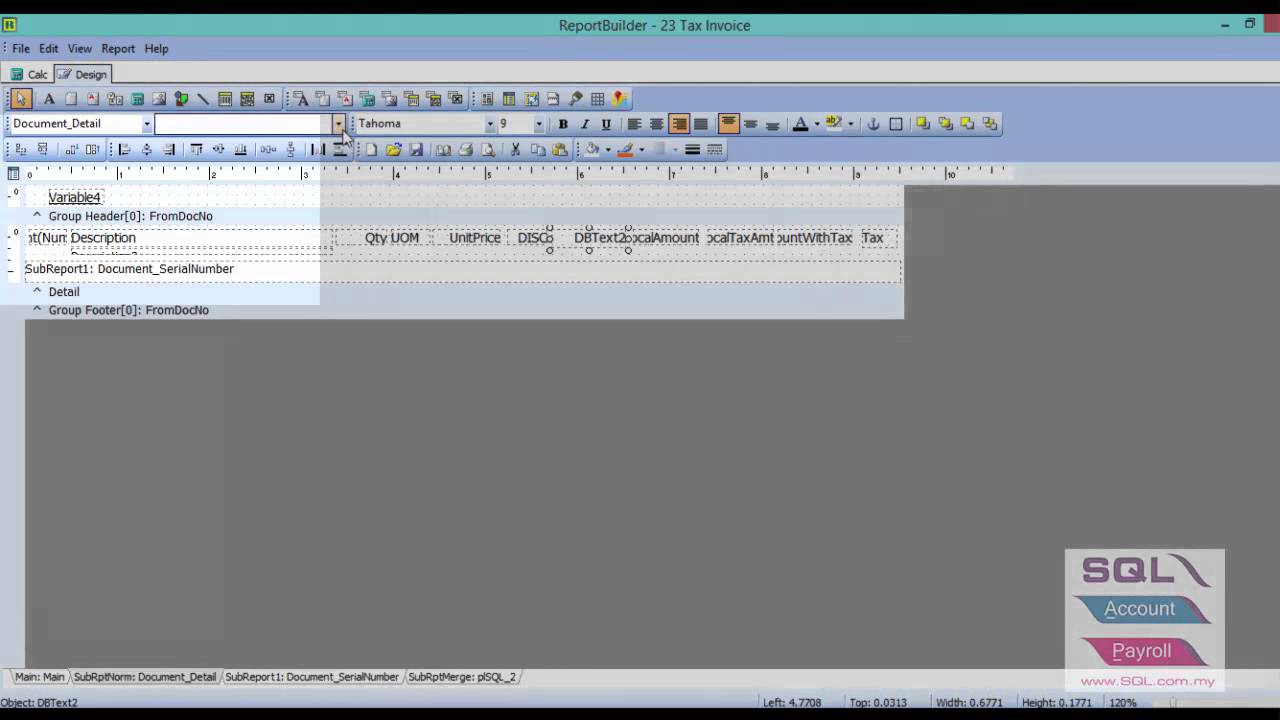Viewport: 1280px width, 720px height.
Task: Select the DBMemo data component tool
Action: coord(323,99)
